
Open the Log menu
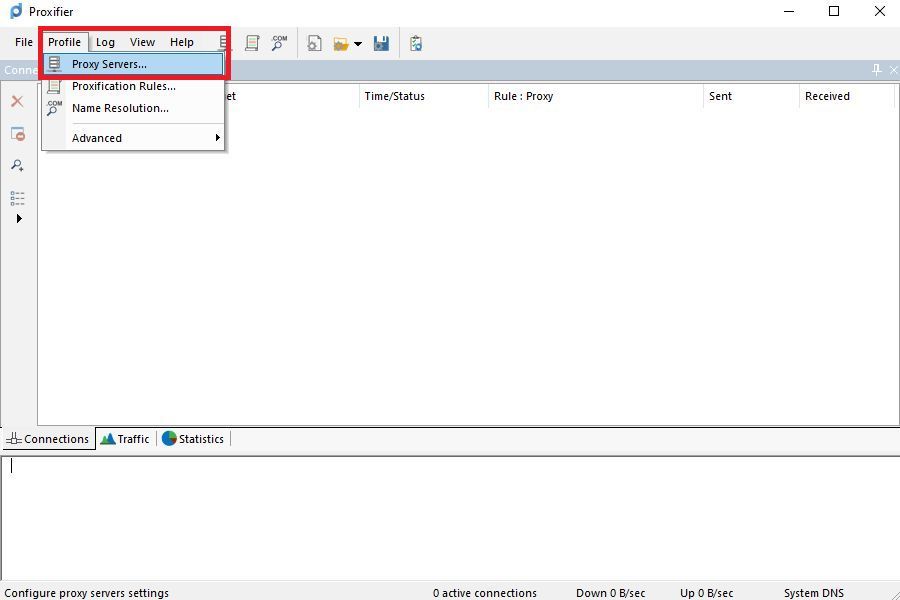point(105,42)
